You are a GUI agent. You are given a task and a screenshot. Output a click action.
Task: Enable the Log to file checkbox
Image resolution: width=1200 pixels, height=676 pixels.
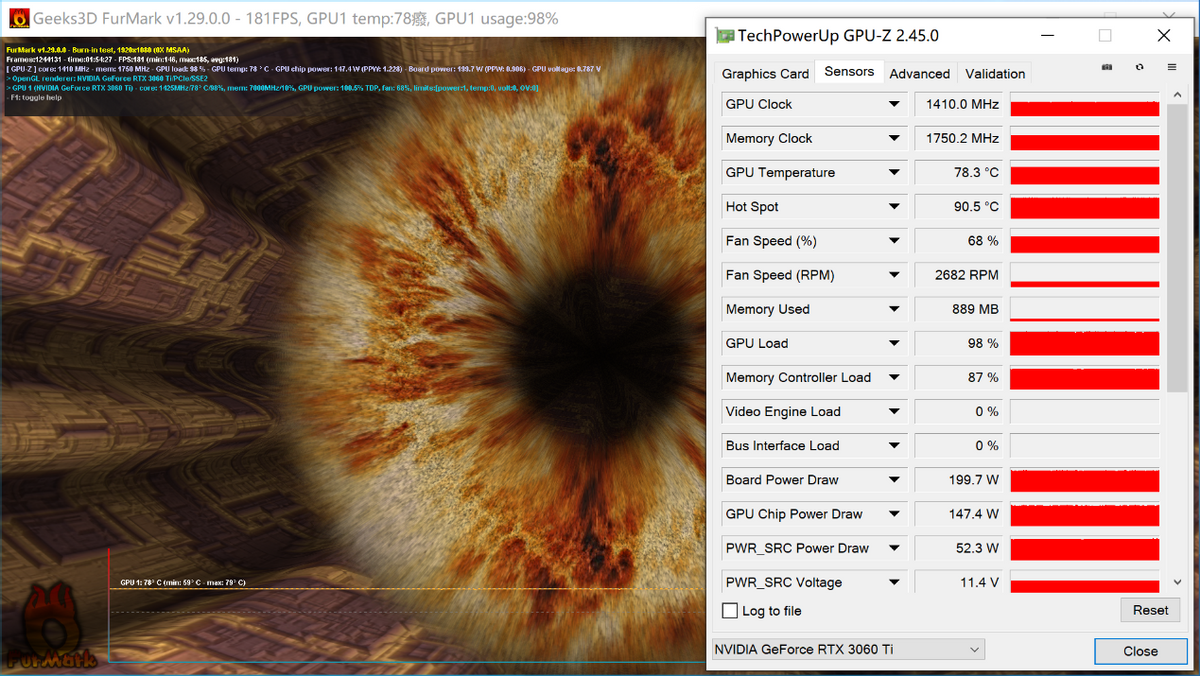pyautogui.click(x=730, y=611)
